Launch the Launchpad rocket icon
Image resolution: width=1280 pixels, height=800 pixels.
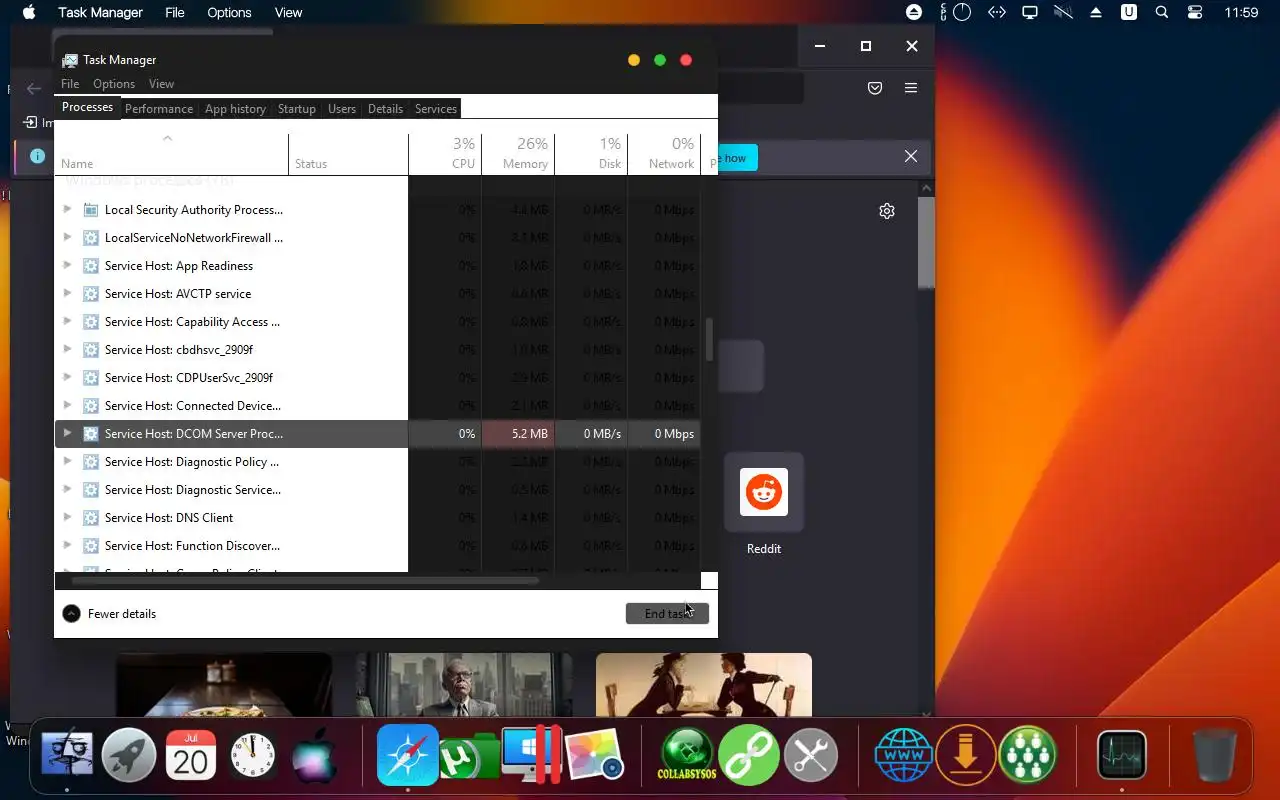pos(129,755)
